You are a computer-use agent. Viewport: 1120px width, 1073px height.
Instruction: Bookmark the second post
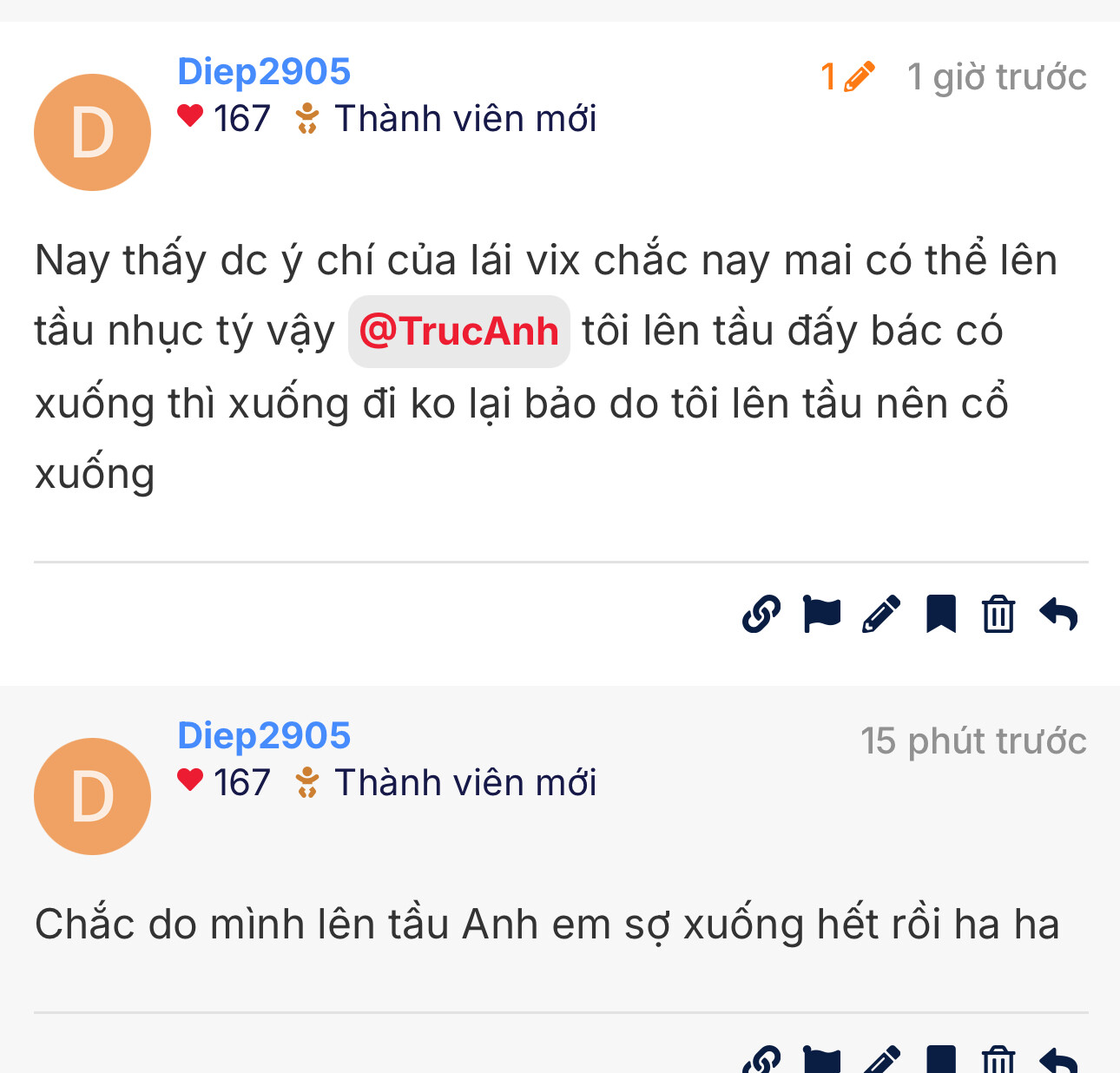click(941, 1061)
